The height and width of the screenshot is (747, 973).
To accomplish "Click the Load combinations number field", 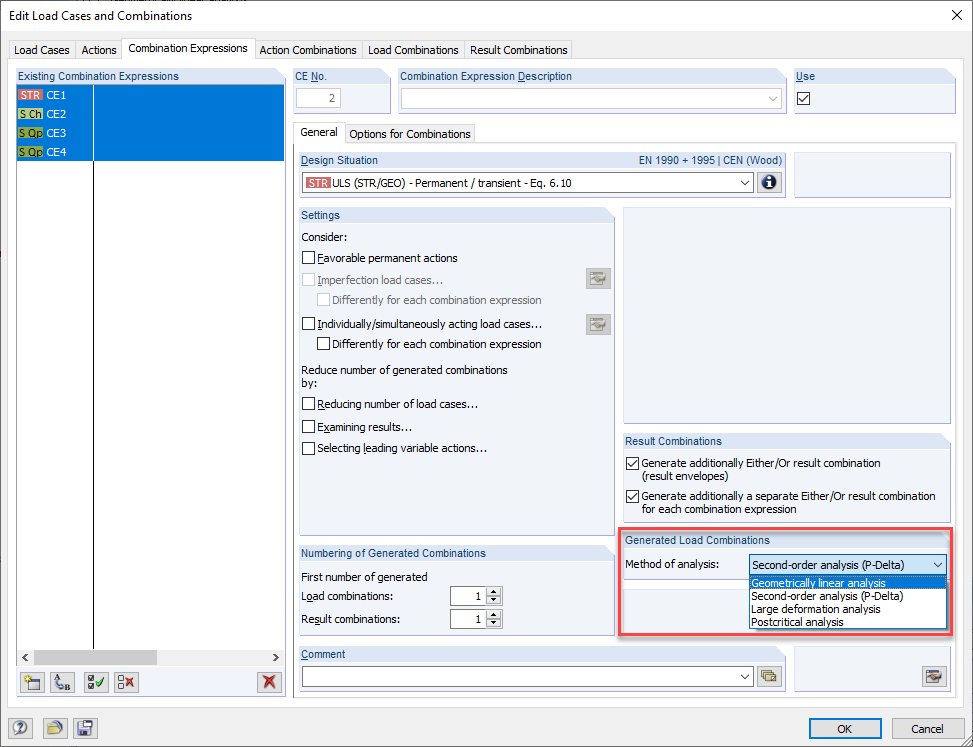I will (469, 596).
